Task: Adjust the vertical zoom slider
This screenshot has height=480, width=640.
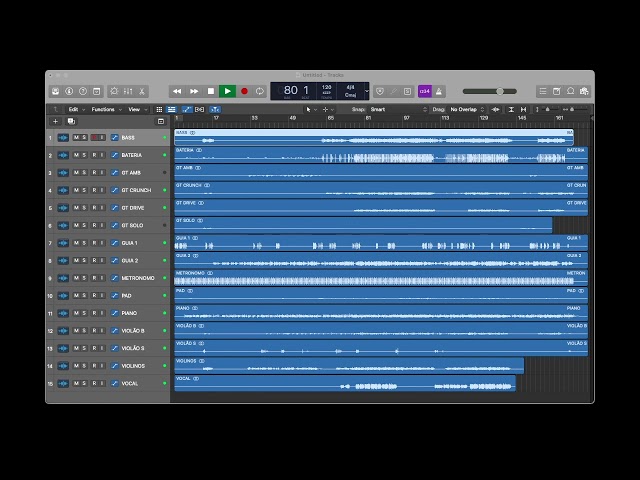Action: click(547, 109)
